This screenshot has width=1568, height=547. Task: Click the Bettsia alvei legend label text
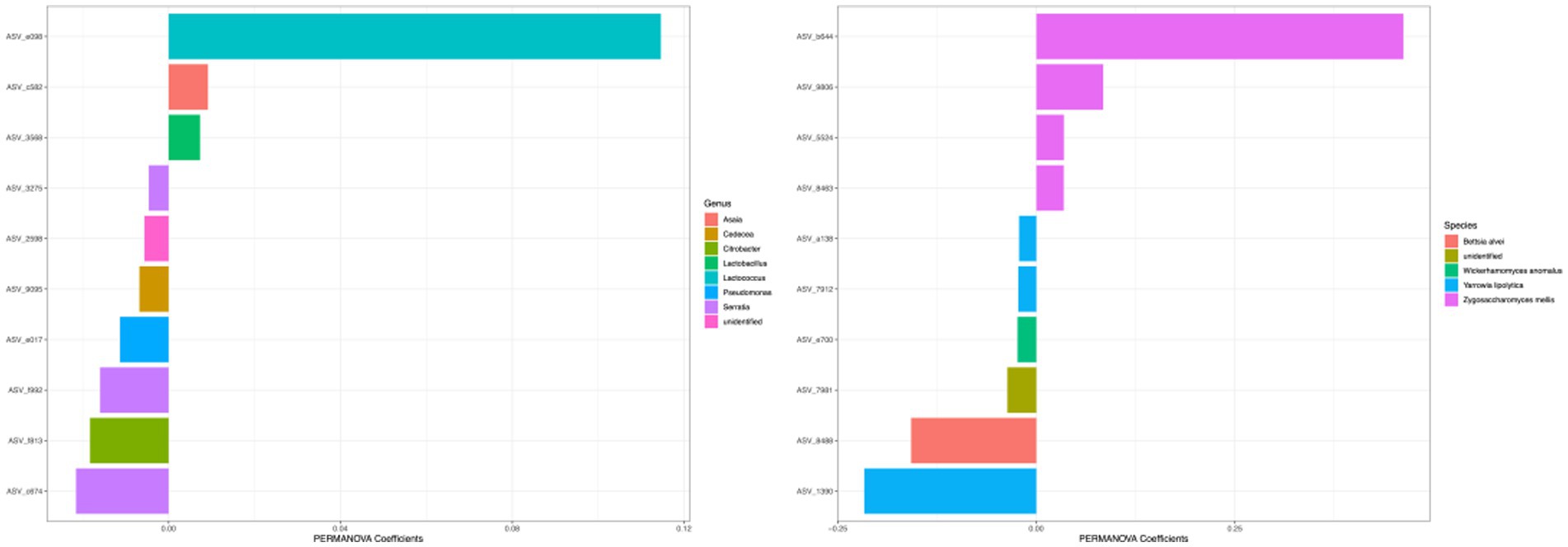[1484, 241]
